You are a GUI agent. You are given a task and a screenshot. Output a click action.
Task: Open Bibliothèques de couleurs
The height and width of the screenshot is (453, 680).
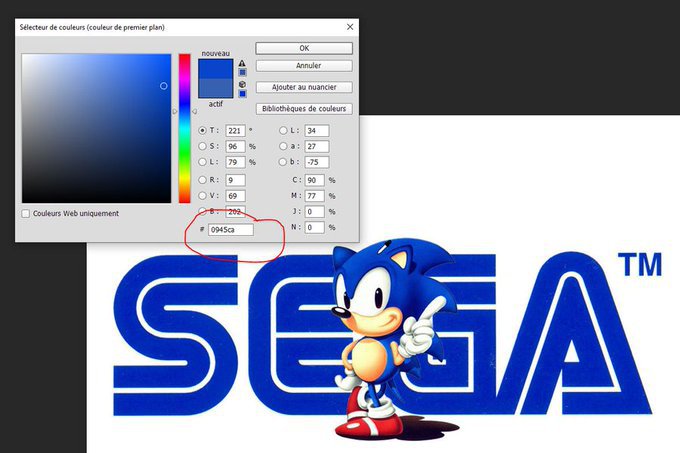[x=304, y=108]
